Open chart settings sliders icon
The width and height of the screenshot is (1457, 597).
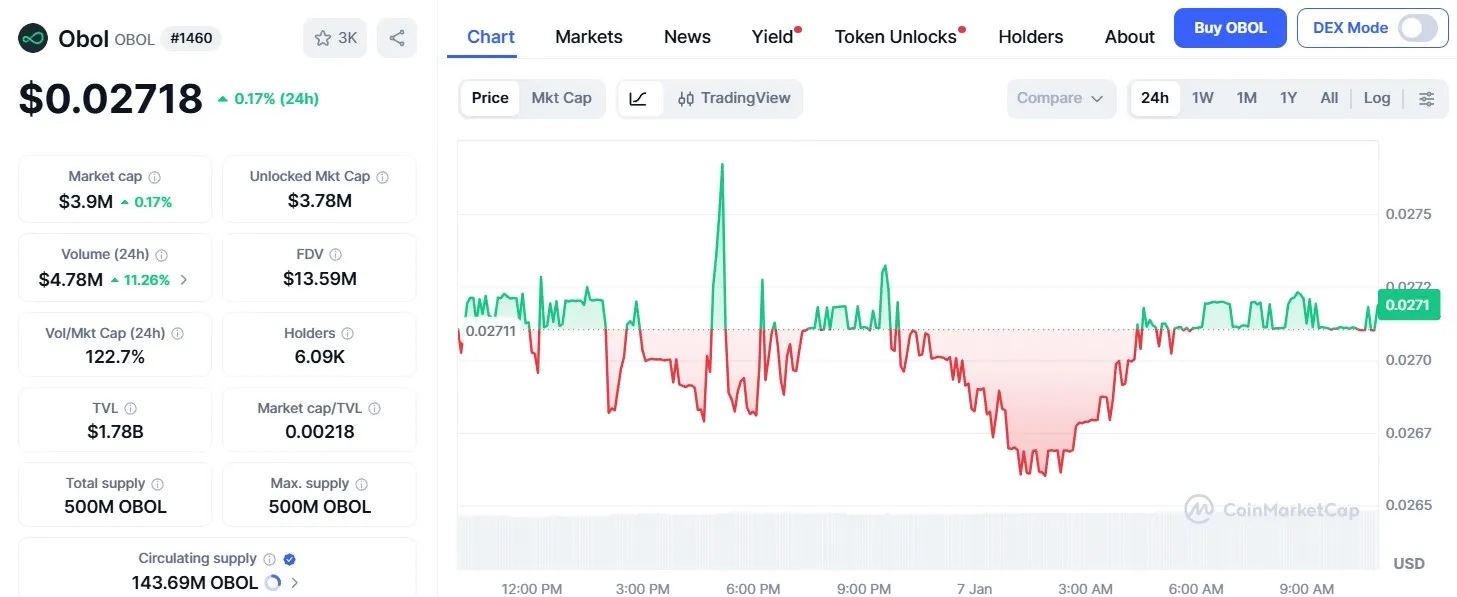pos(1427,98)
